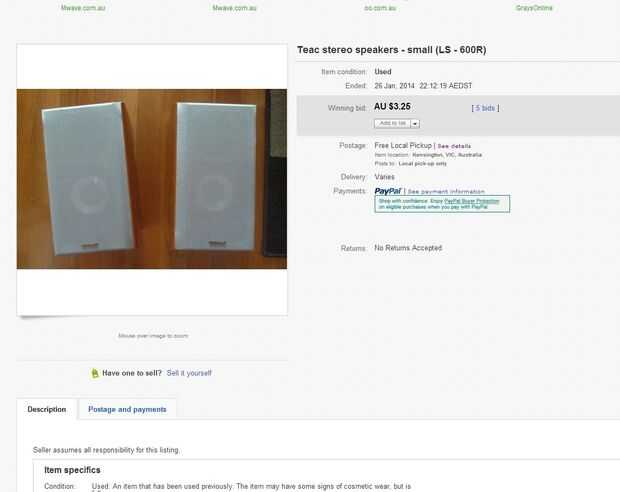620x492 pixels.
Task: Open See payment information link
Action: [446, 191]
